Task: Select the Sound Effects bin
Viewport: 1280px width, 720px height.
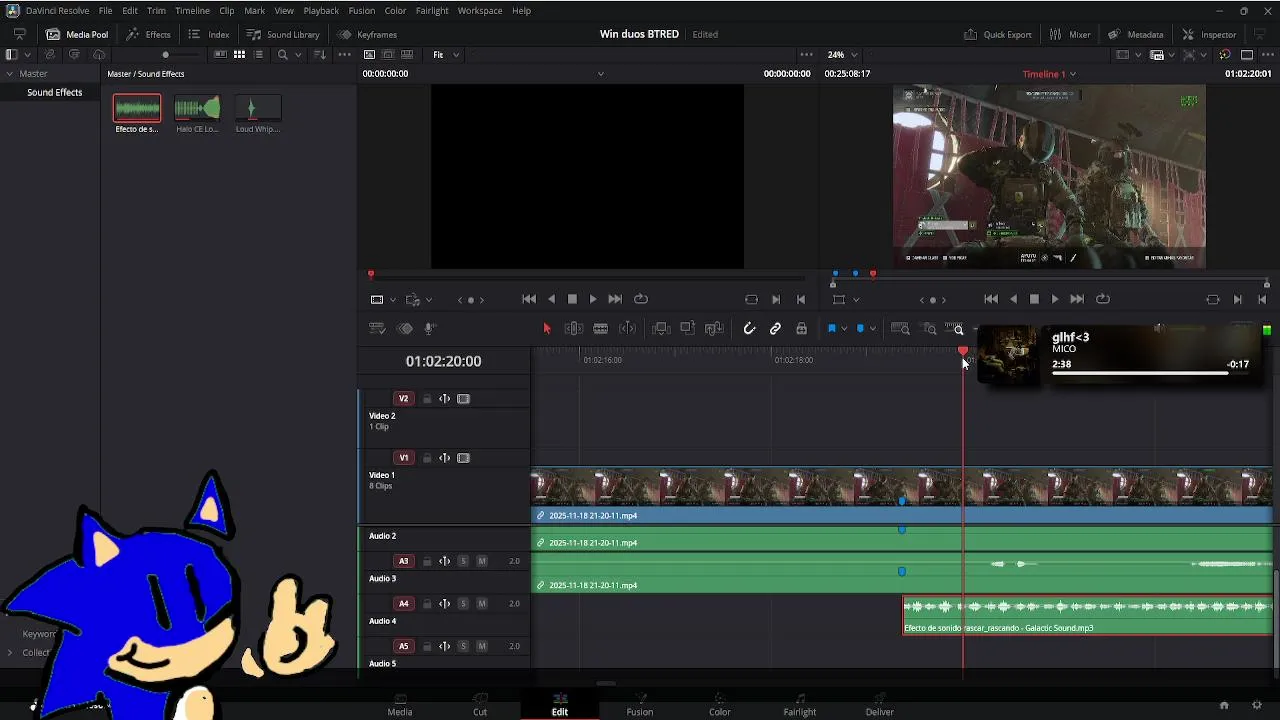Action: [55, 92]
